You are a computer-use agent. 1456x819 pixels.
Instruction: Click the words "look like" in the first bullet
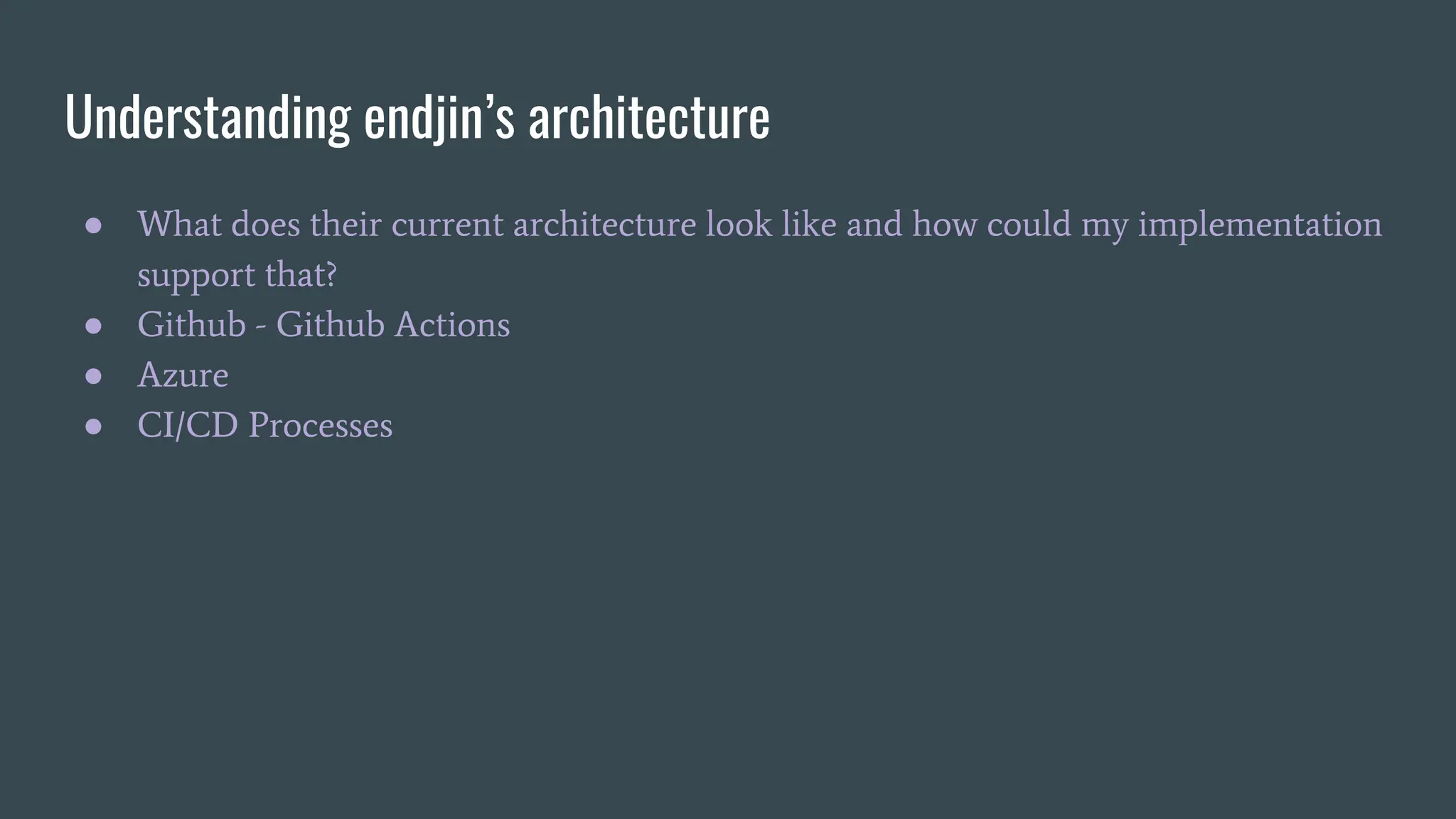tap(771, 225)
